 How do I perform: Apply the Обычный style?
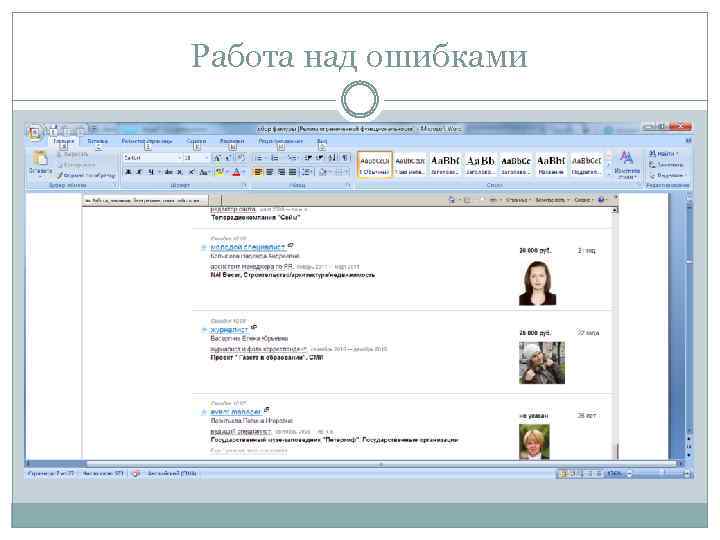click(375, 165)
